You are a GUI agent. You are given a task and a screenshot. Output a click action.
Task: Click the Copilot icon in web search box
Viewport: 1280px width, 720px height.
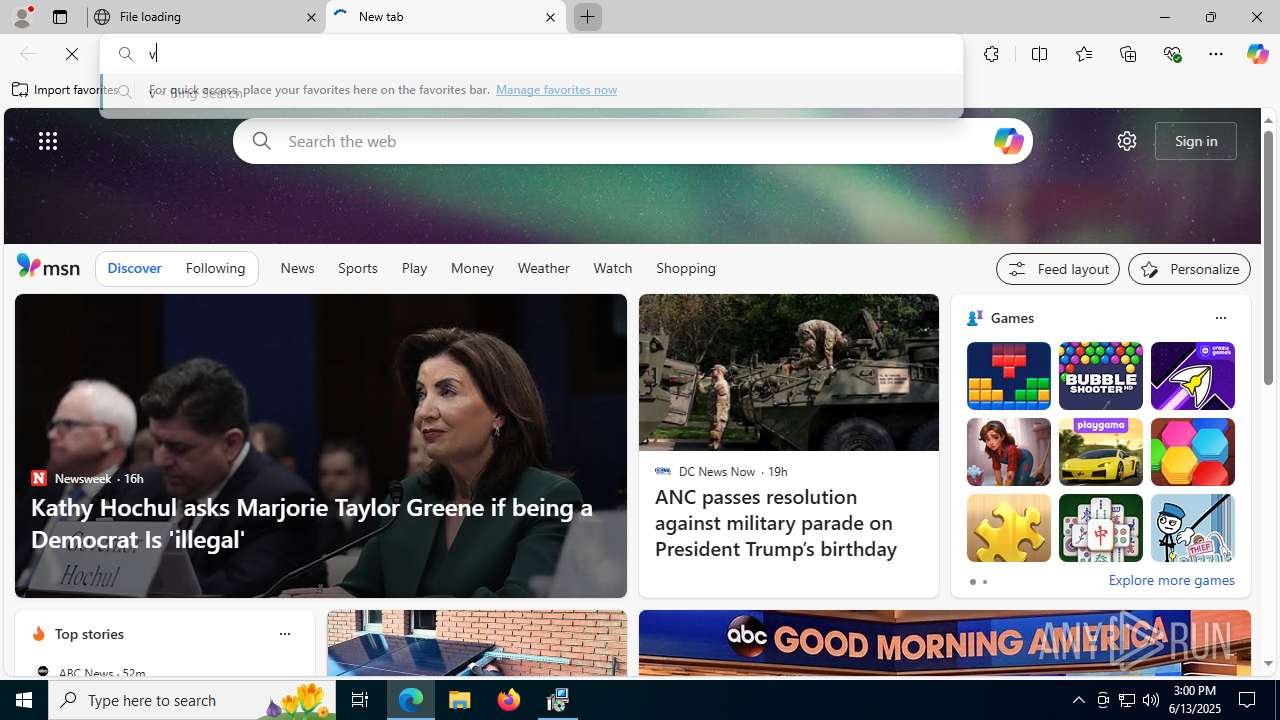(x=1008, y=141)
